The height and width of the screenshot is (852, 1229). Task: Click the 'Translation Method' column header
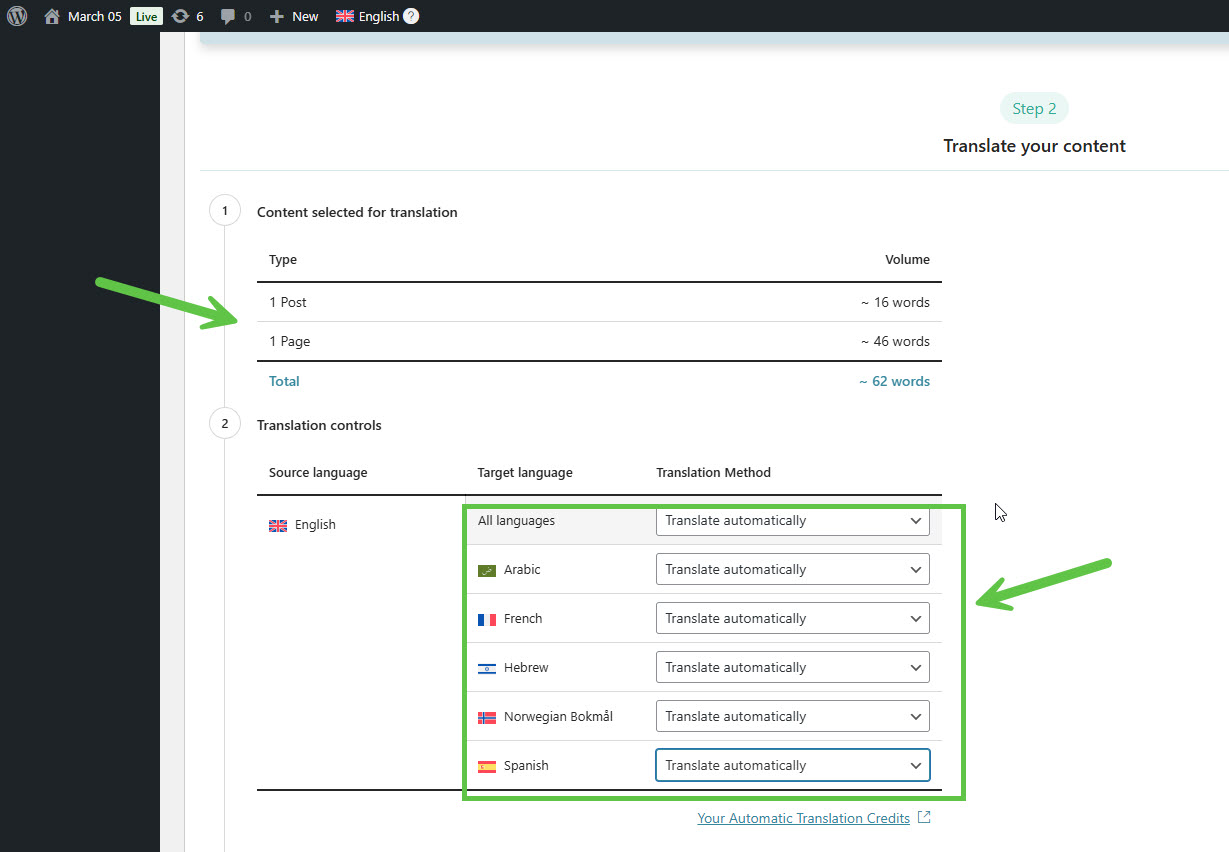point(713,472)
